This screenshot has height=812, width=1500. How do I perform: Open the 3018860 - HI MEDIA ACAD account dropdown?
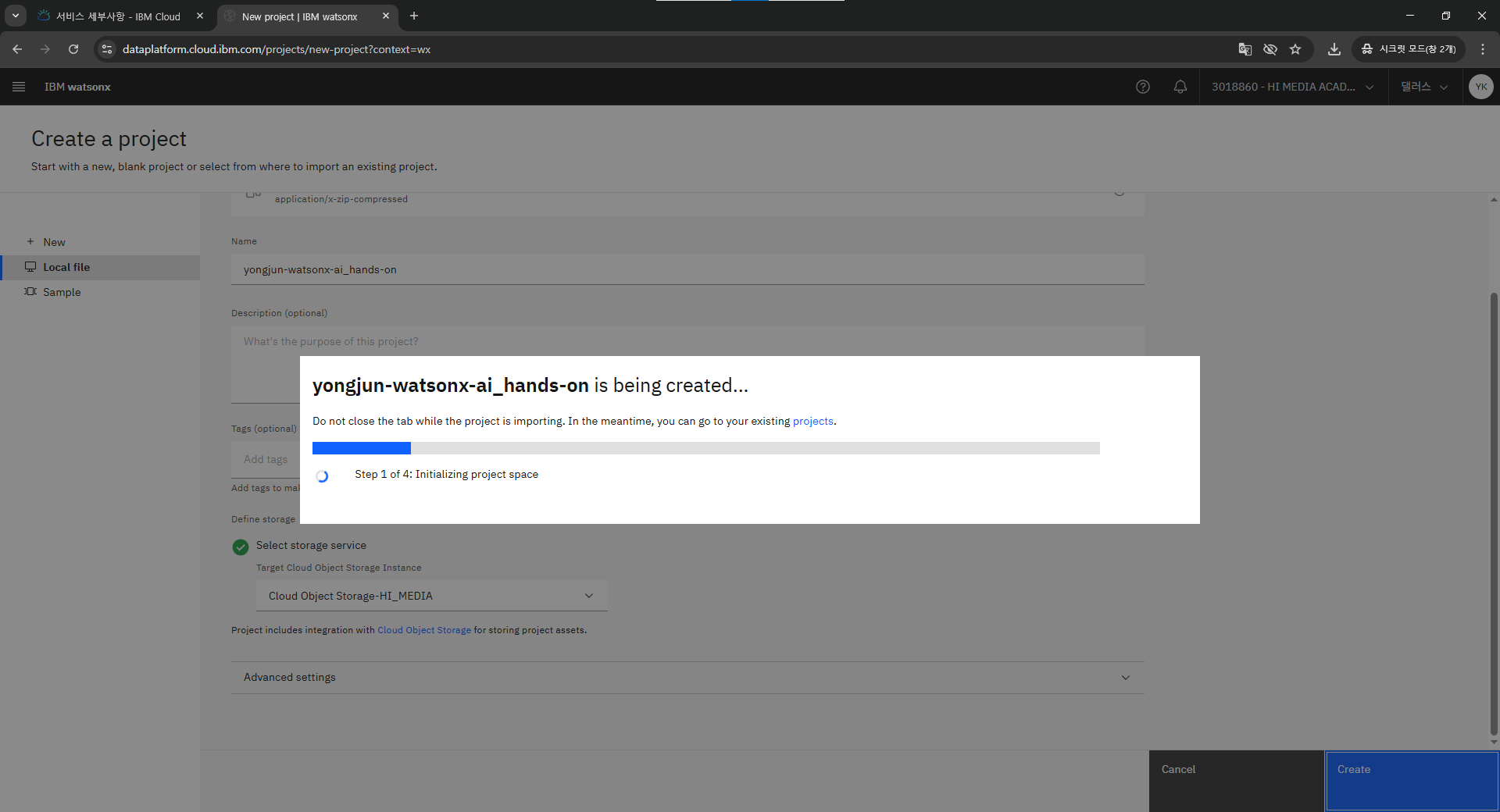(x=1293, y=87)
